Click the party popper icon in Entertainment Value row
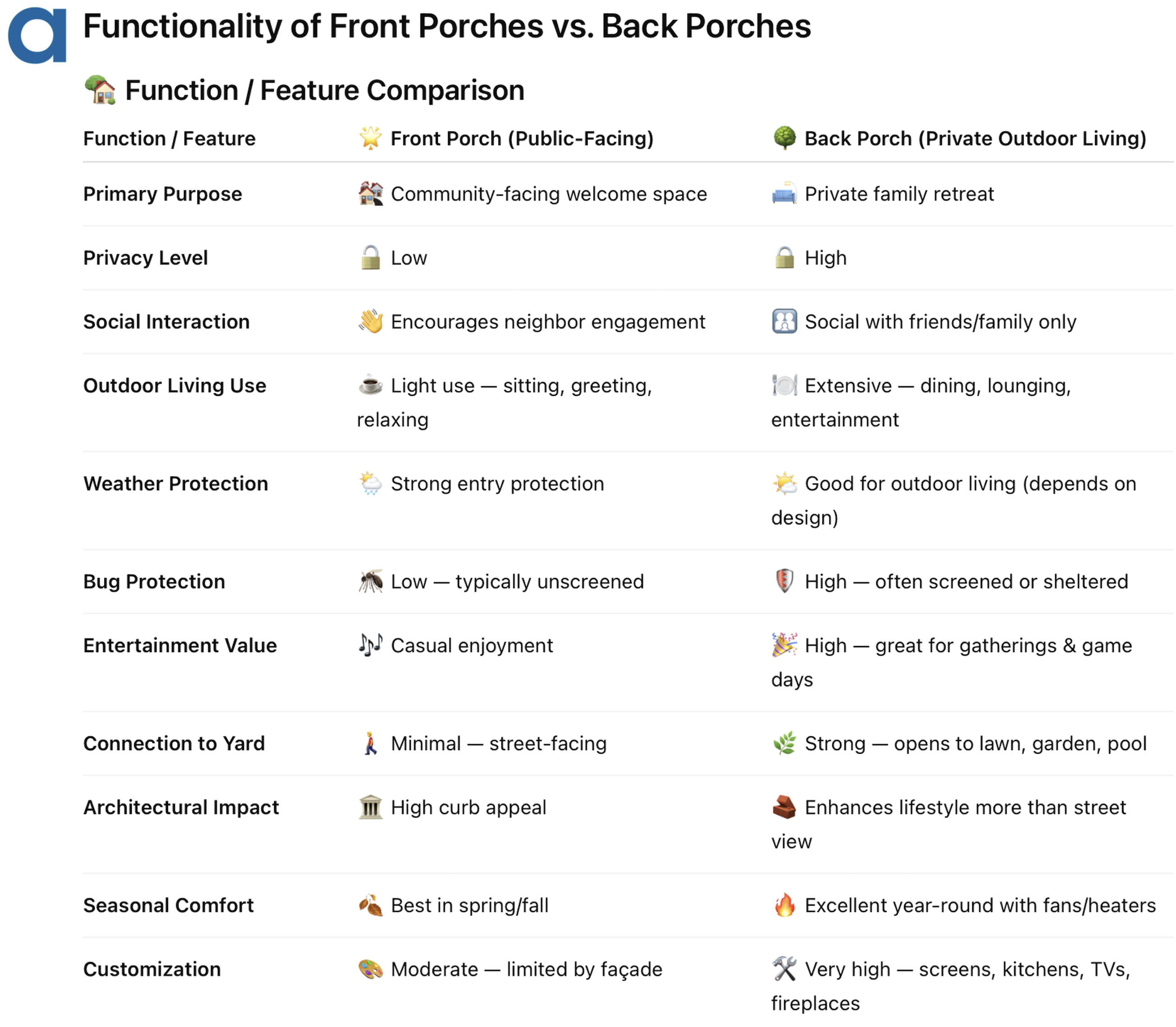1176x1027 pixels. coord(785,645)
